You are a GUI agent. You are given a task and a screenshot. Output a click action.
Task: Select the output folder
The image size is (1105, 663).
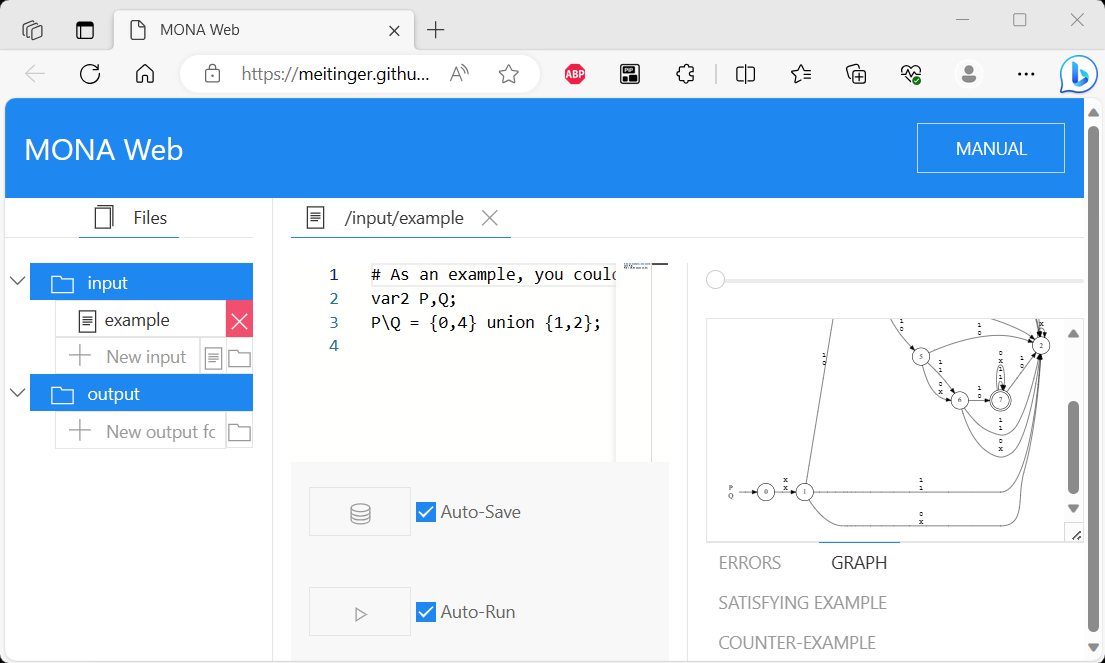pyautogui.click(x=141, y=393)
